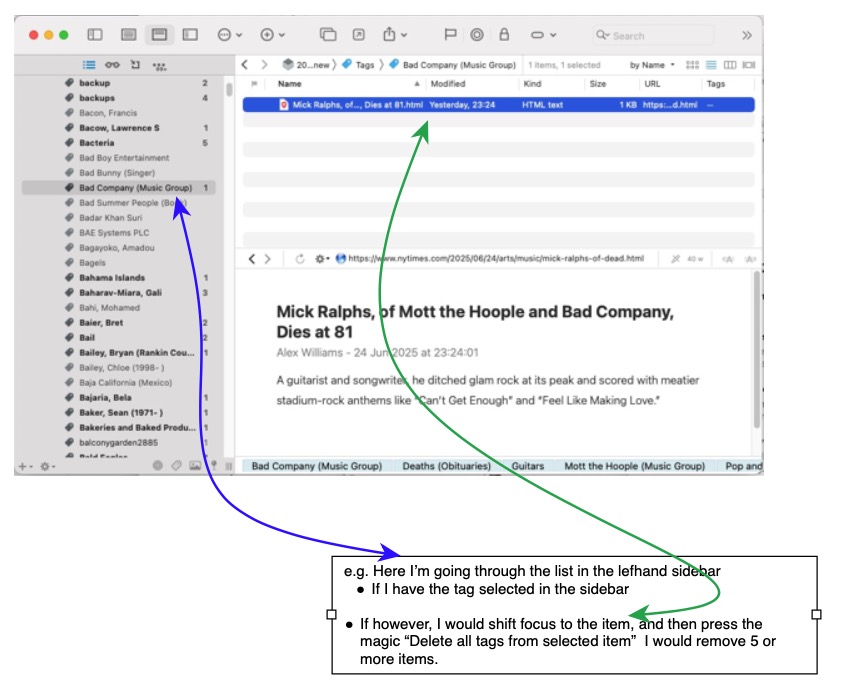Image resolution: width=861 pixels, height=690 pixels.
Task: Go back with the item list back arrow
Action: (245, 65)
